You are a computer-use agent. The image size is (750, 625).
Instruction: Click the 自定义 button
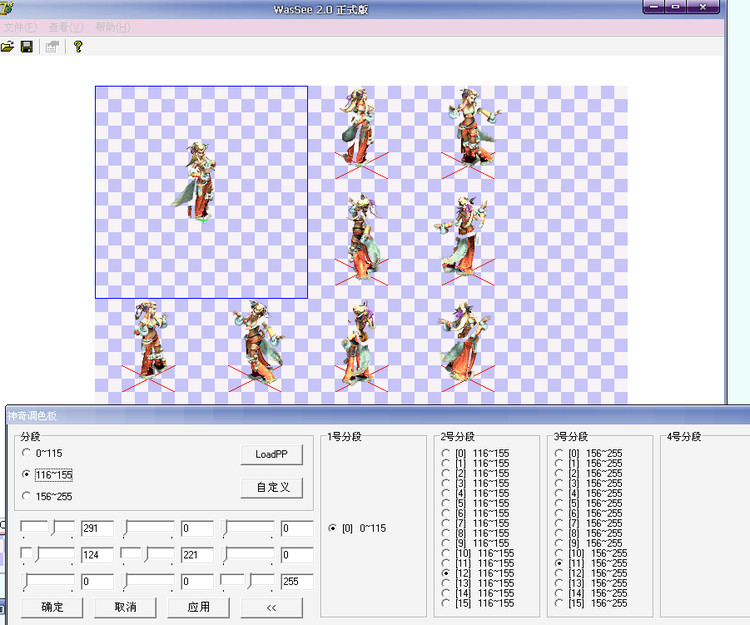click(271, 488)
